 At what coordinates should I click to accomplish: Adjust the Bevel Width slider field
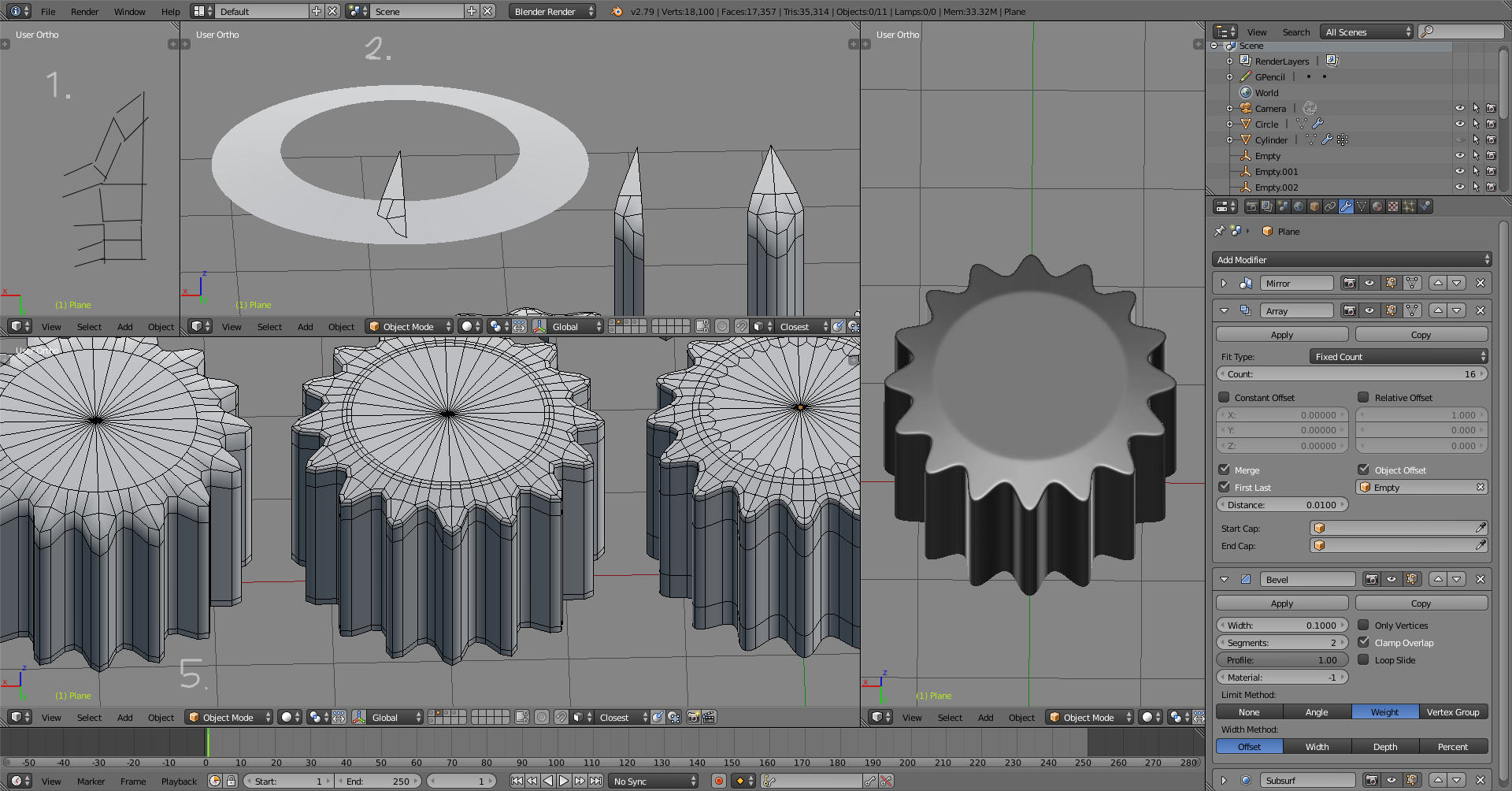tap(1282, 625)
